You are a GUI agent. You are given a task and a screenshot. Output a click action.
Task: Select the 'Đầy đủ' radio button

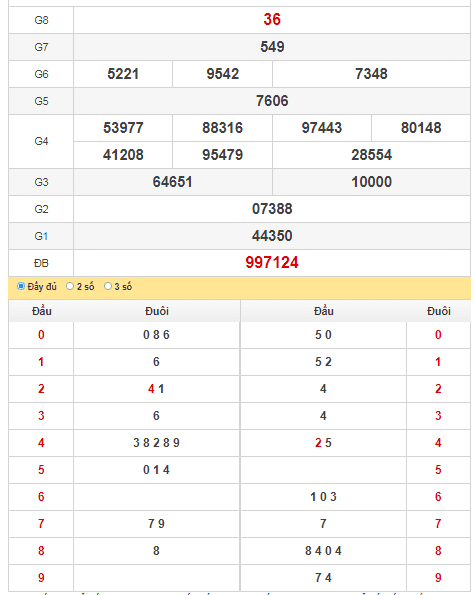coord(21,286)
